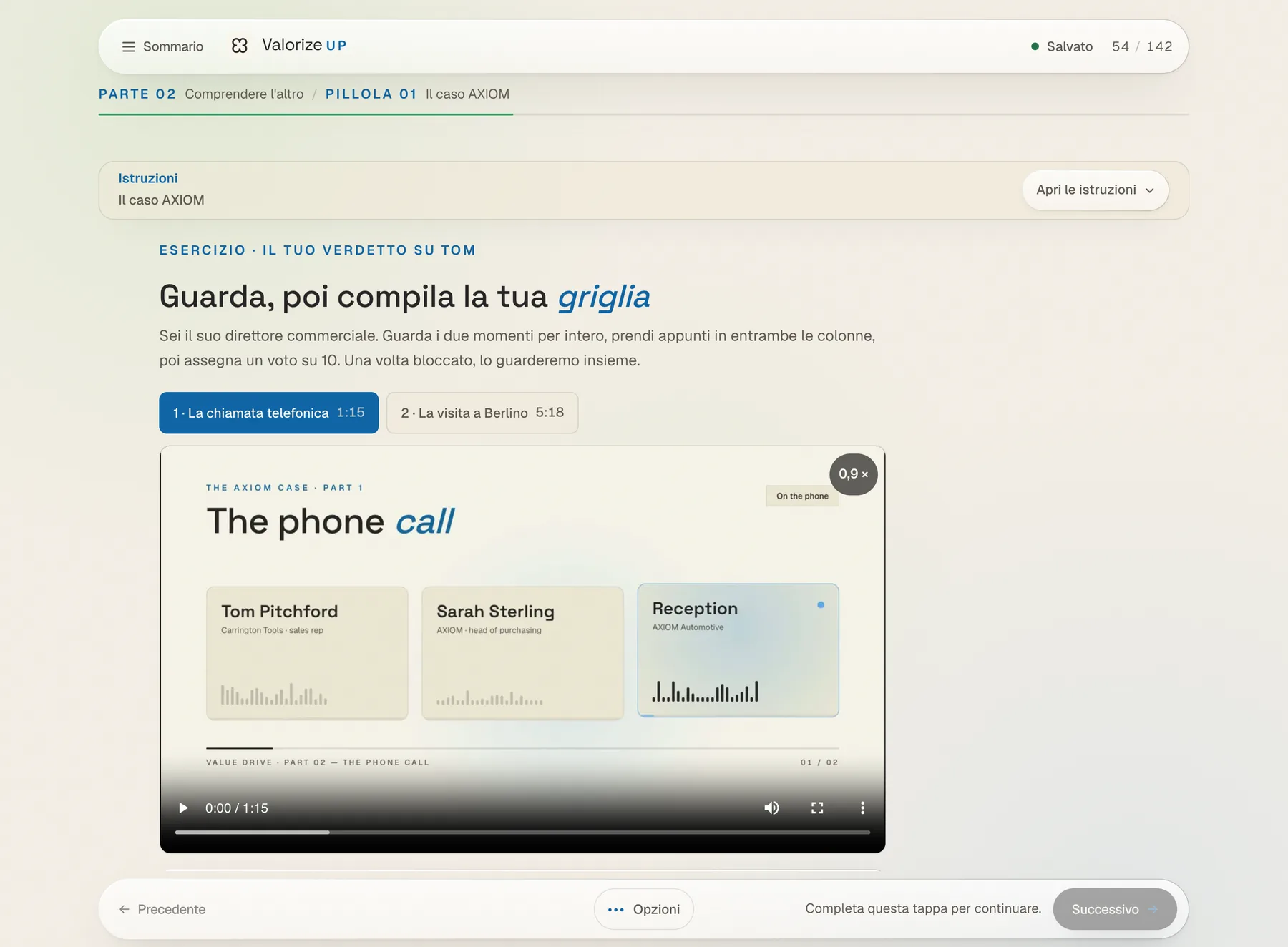
Task: Enter fullscreen with the video fullscreen icon
Action: tap(817, 808)
